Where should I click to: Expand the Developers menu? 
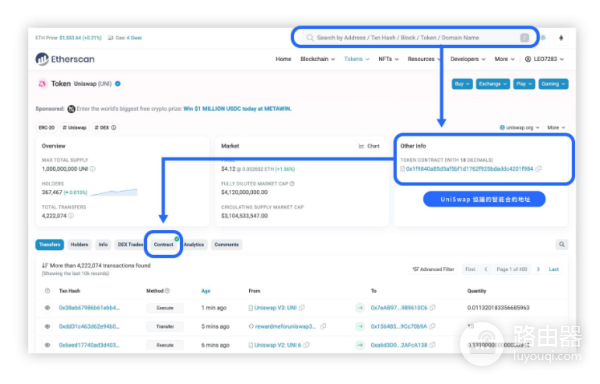468,59
